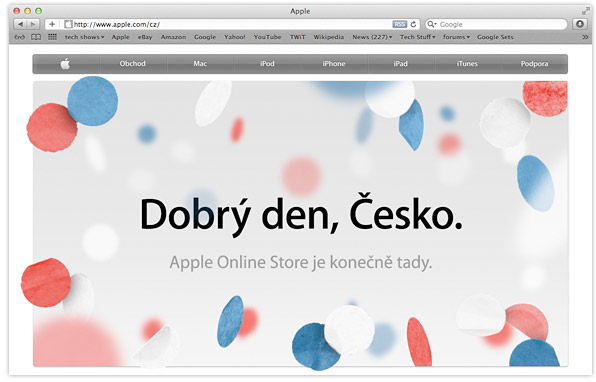Open the Reading List glasses icon
The height and width of the screenshot is (382, 596).
[x=19, y=37]
